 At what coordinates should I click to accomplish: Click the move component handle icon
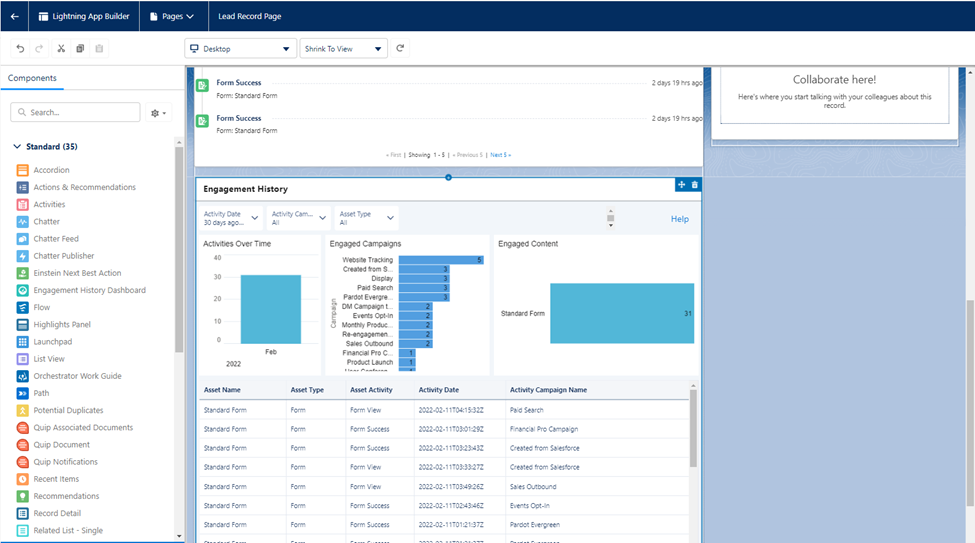pyautogui.click(x=682, y=185)
